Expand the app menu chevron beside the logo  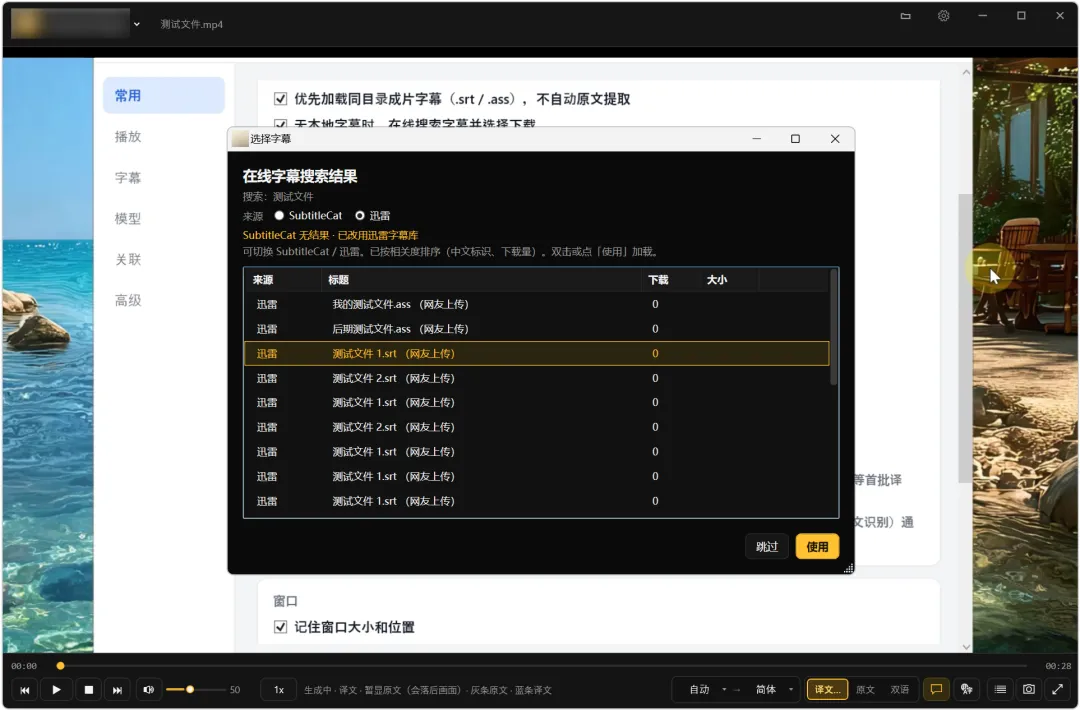[x=136, y=24]
